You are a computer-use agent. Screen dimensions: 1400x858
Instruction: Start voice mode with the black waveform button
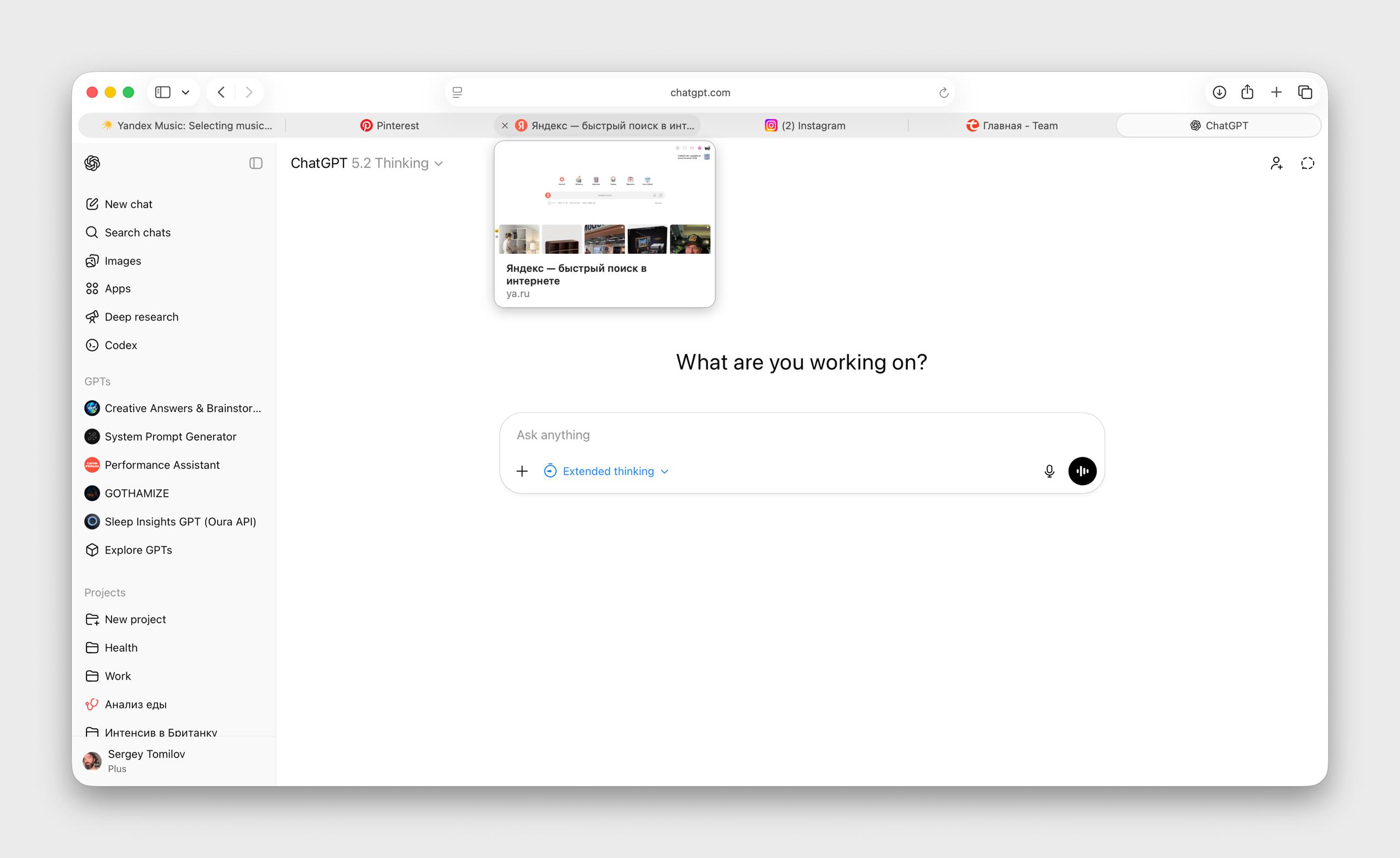[1082, 471]
